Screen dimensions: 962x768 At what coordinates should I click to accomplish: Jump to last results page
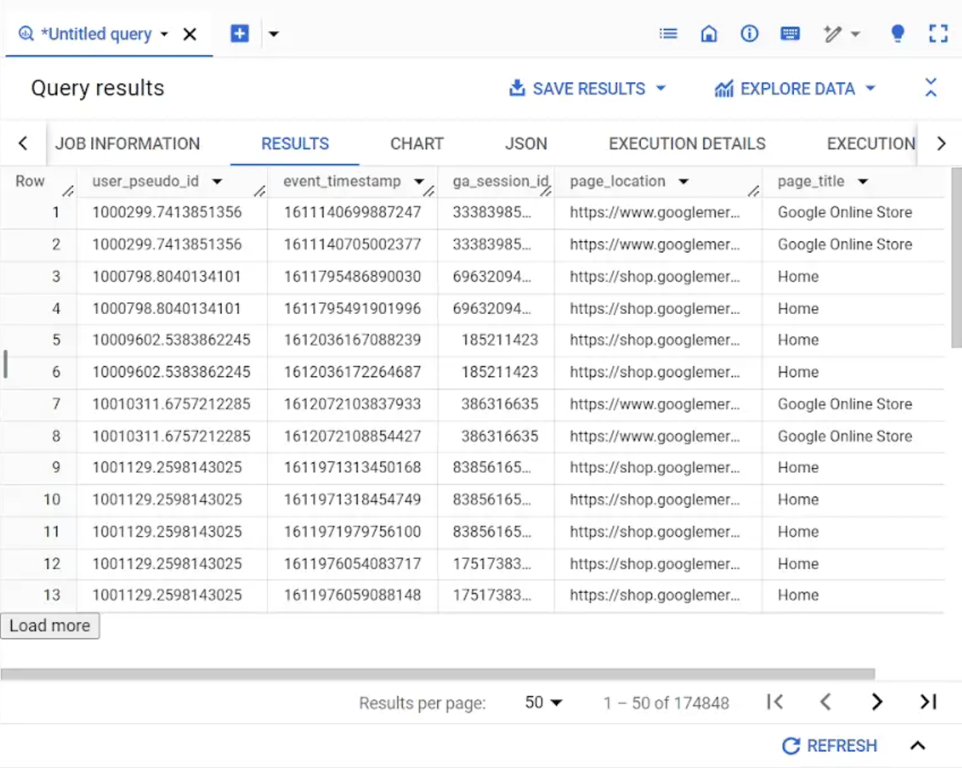pyautogui.click(x=928, y=702)
